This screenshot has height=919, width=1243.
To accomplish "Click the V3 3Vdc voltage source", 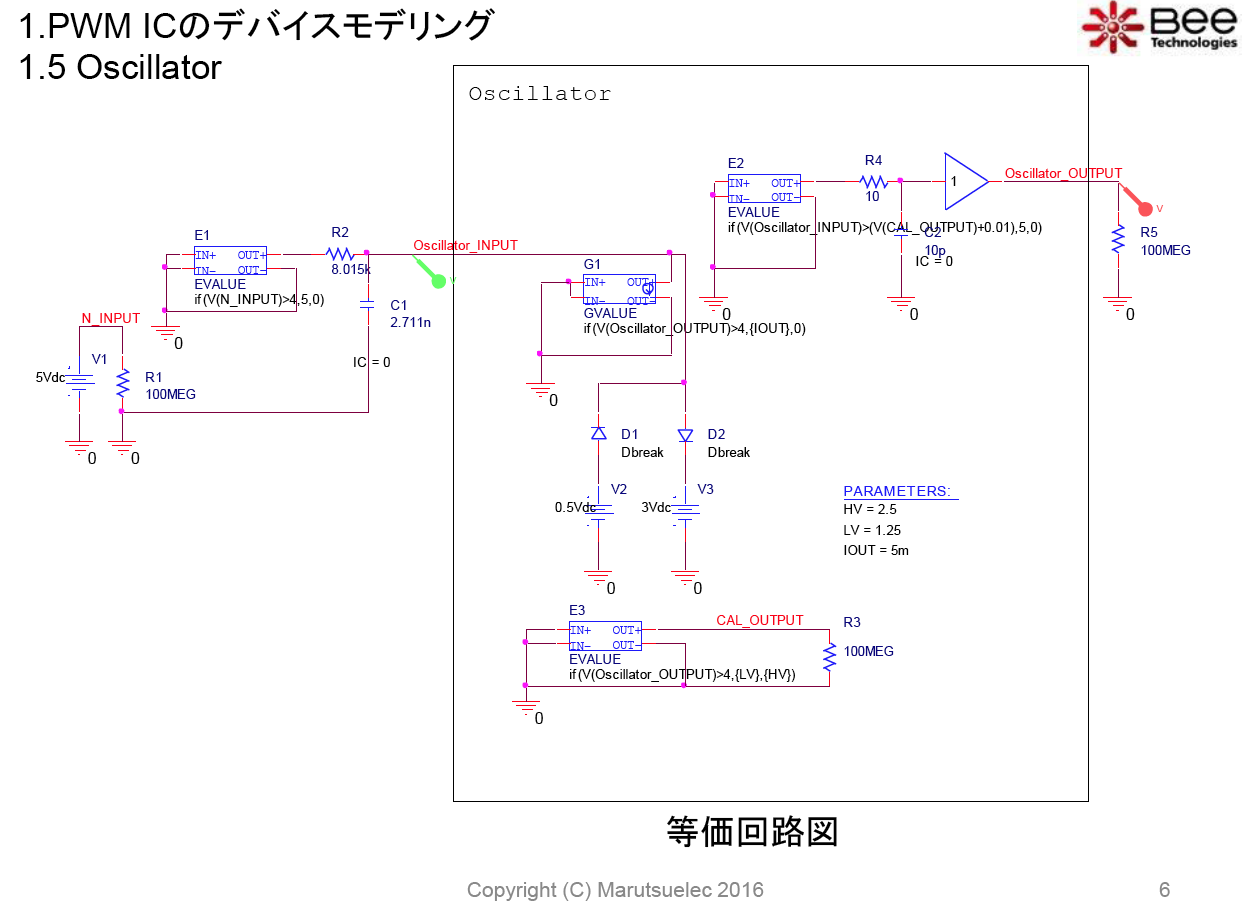I will click(x=685, y=510).
